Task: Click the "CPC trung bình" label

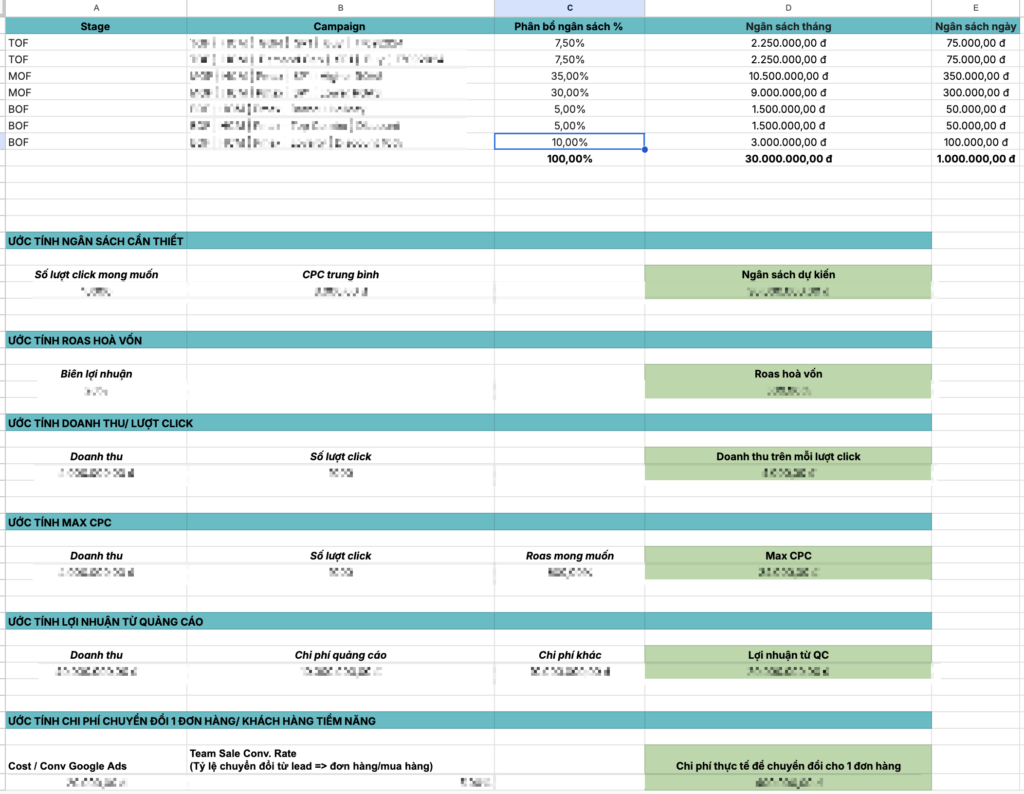Action: [x=340, y=274]
